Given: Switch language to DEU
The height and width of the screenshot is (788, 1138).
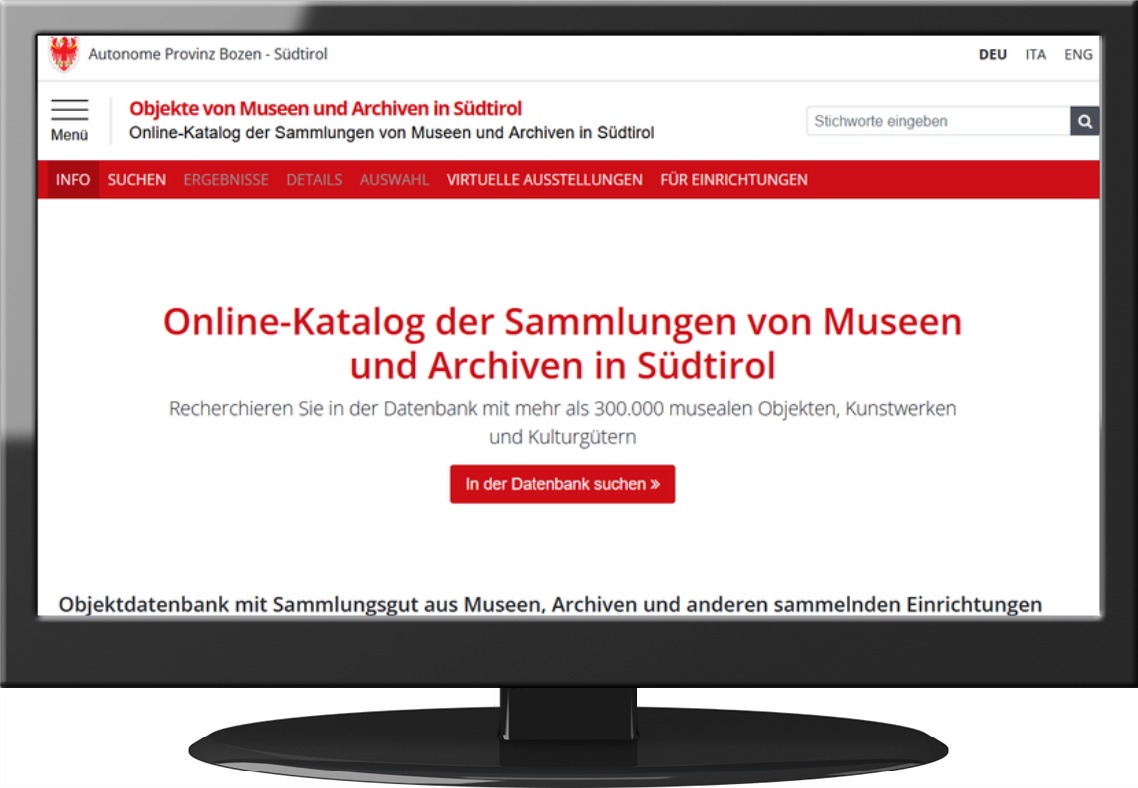Looking at the screenshot, I should (992, 55).
